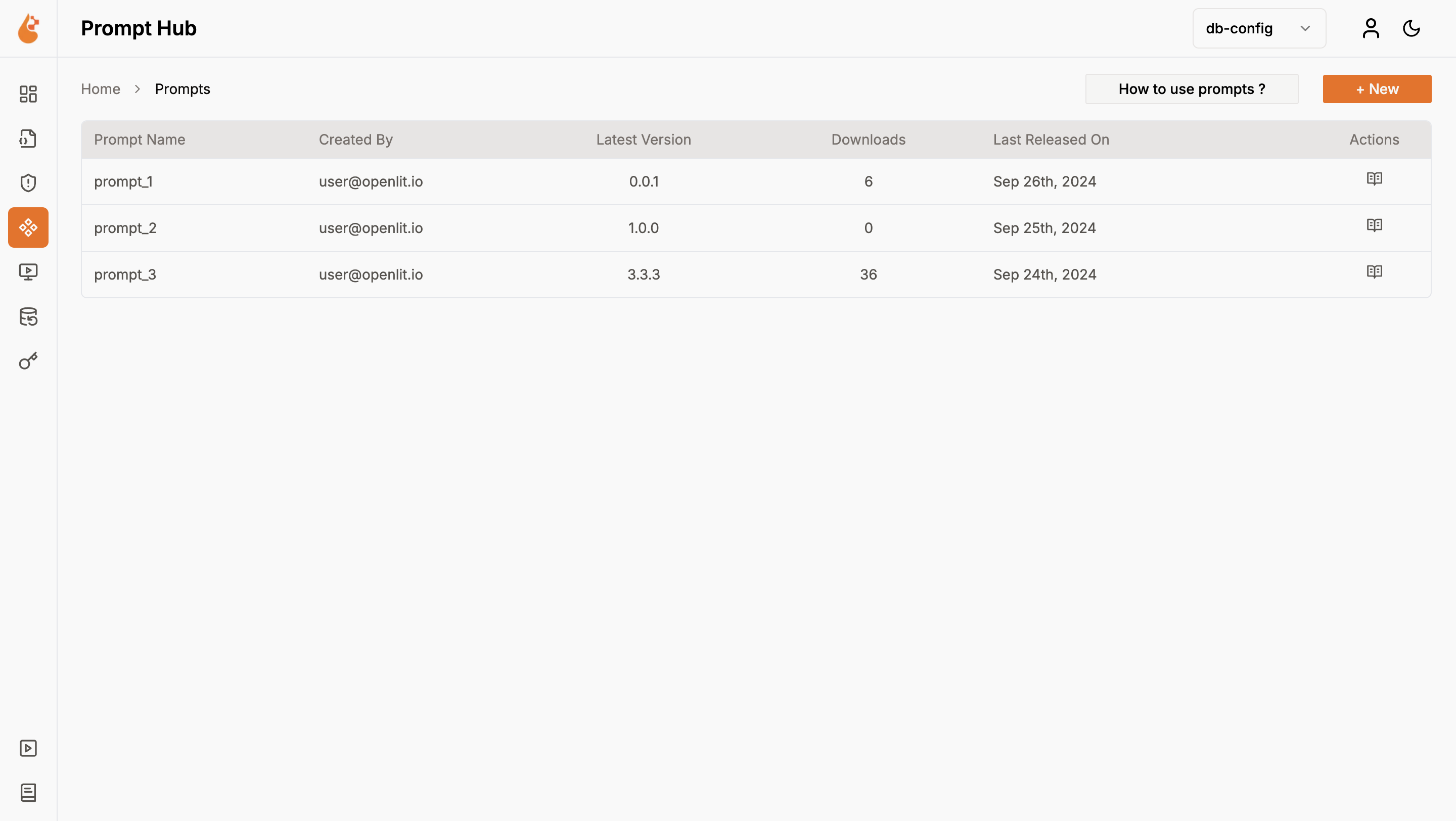
Task: Toggle dark mode with moon icon
Action: coord(1412,28)
